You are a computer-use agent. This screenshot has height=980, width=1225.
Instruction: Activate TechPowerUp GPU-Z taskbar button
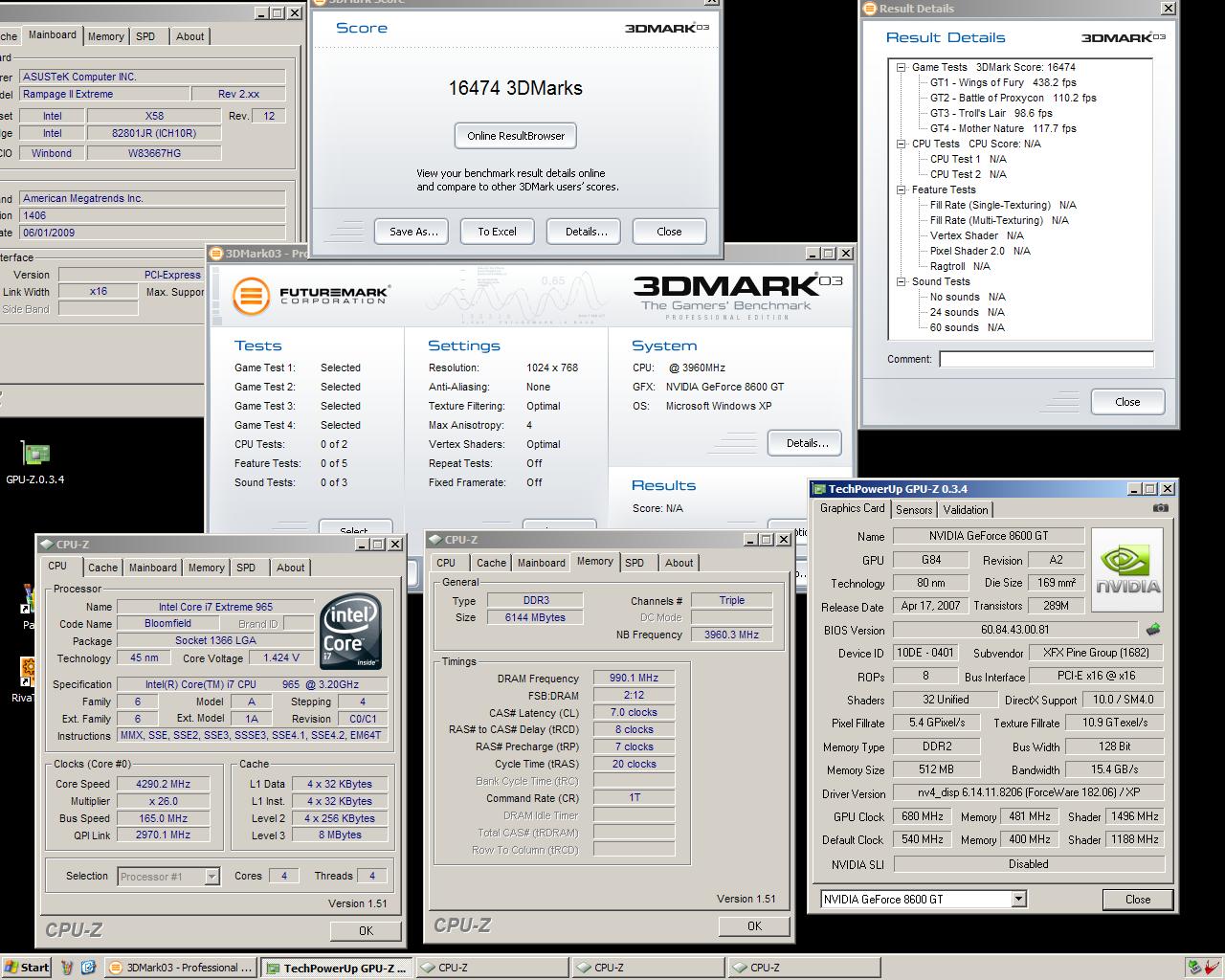coord(337,968)
